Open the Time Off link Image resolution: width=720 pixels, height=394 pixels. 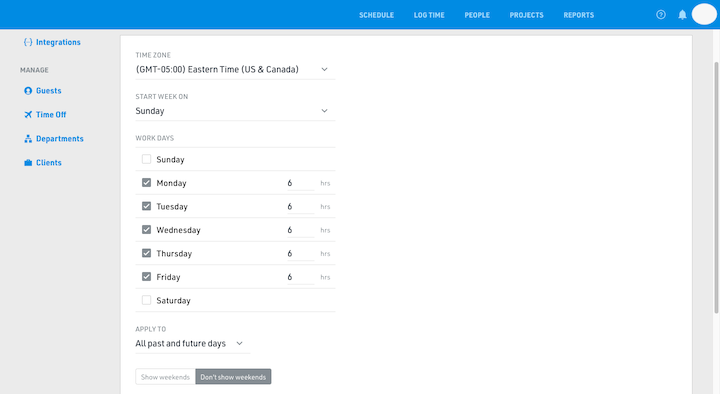tap(51, 115)
